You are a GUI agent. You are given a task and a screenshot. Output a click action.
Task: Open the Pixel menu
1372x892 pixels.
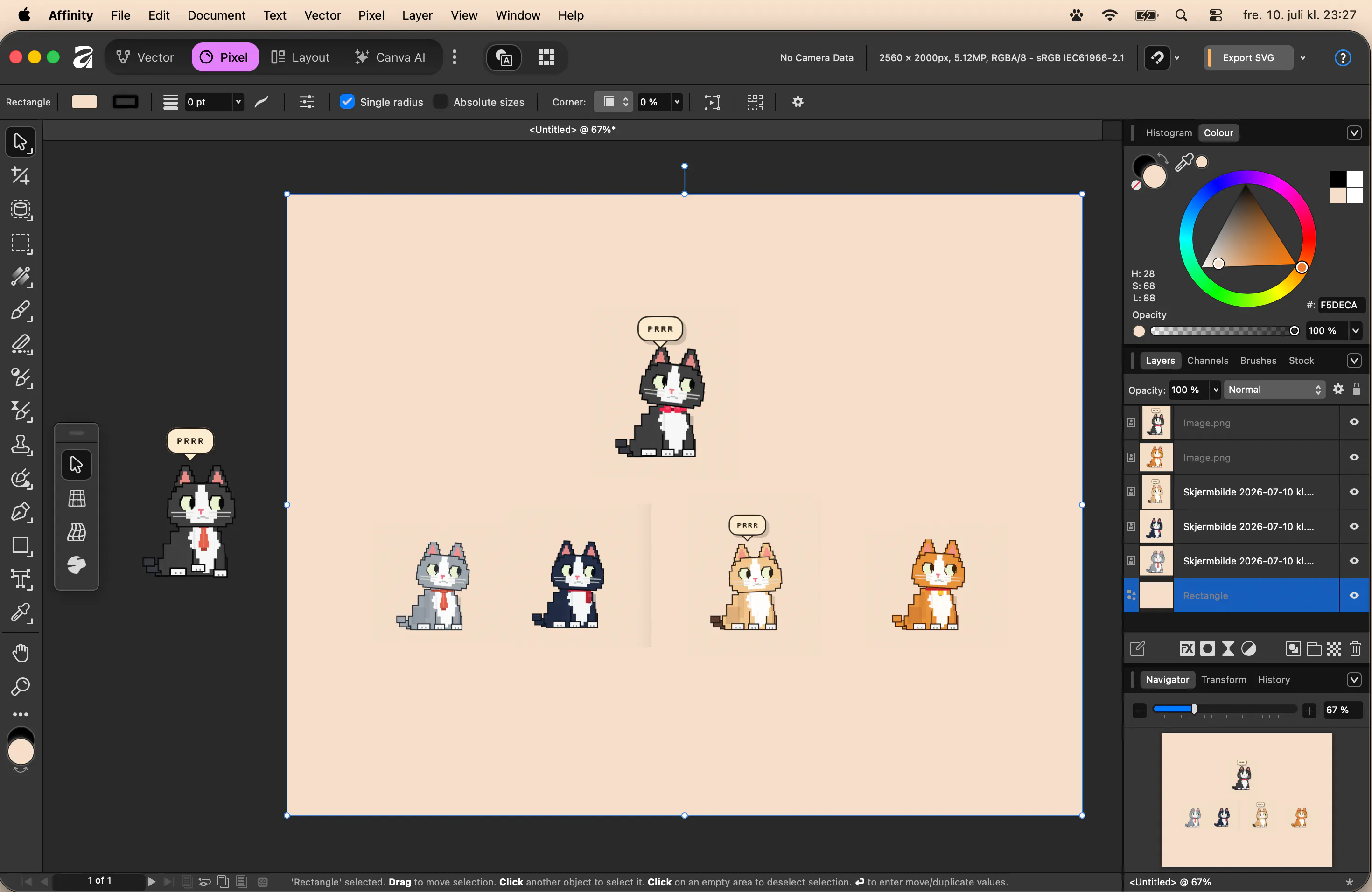(x=371, y=15)
